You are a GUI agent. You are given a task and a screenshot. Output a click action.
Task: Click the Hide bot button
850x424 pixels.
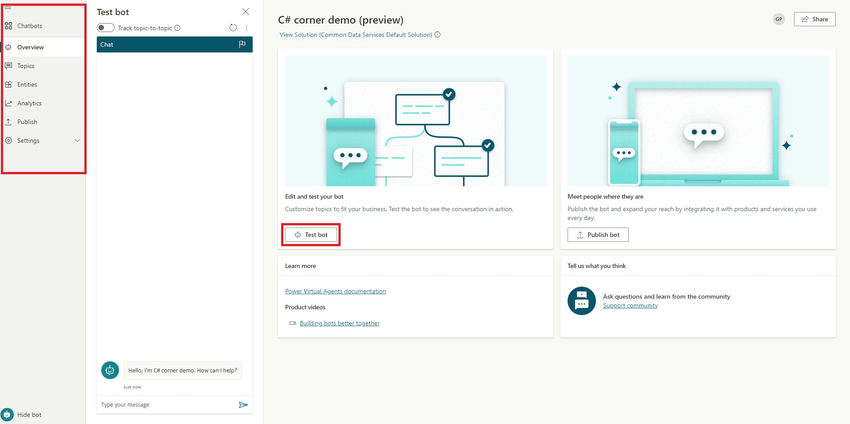pyautogui.click(x=22, y=415)
